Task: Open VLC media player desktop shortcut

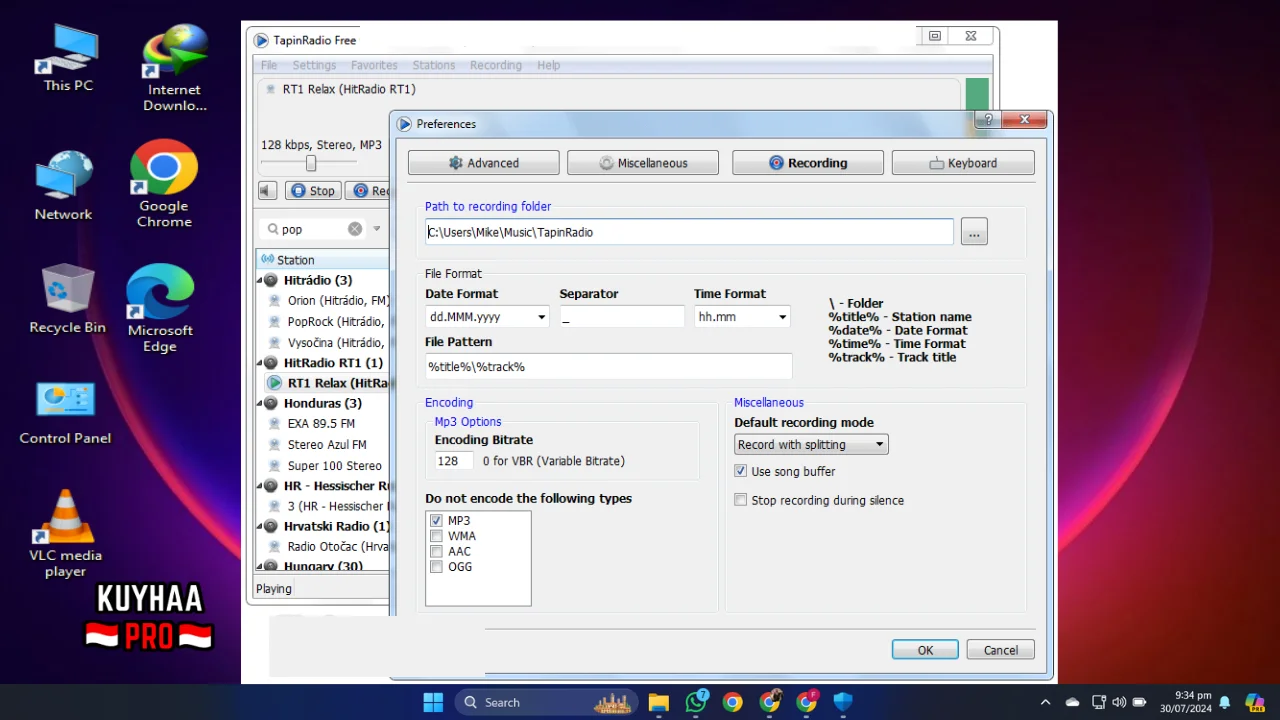Action: (x=65, y=534)
